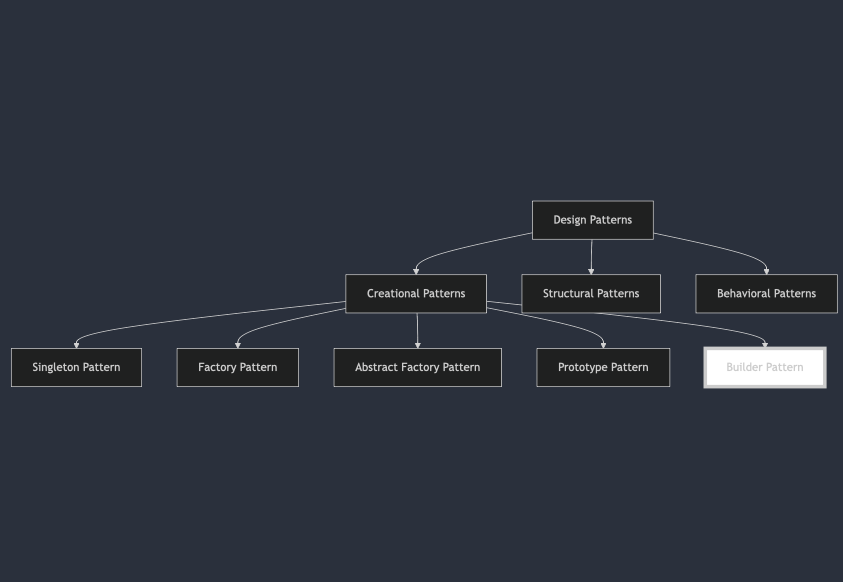
Task: Select the arrow pointing to Abstract Factory Pattern
Action: [416, 330]
